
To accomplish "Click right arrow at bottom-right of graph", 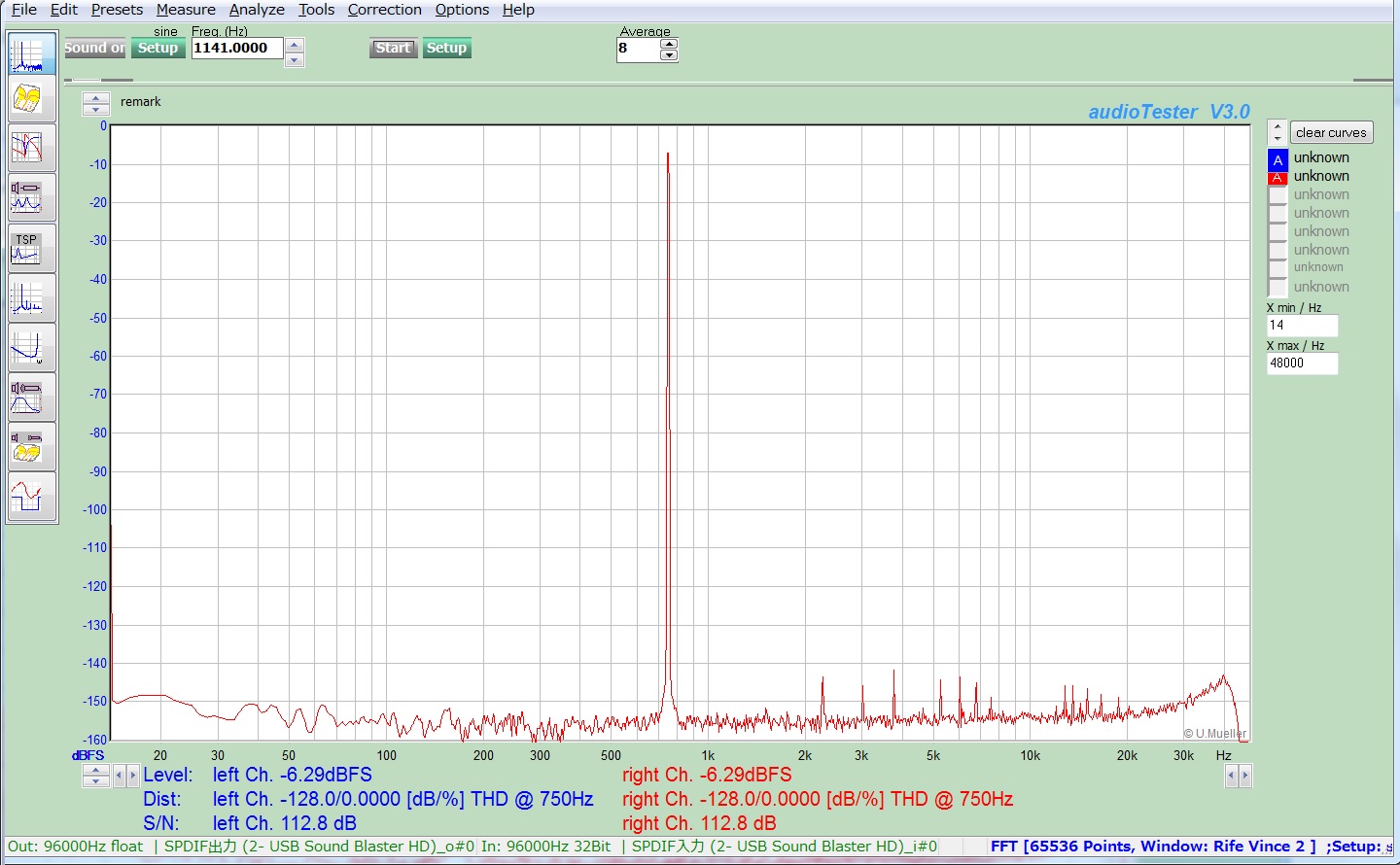I will click(1245, 776).
